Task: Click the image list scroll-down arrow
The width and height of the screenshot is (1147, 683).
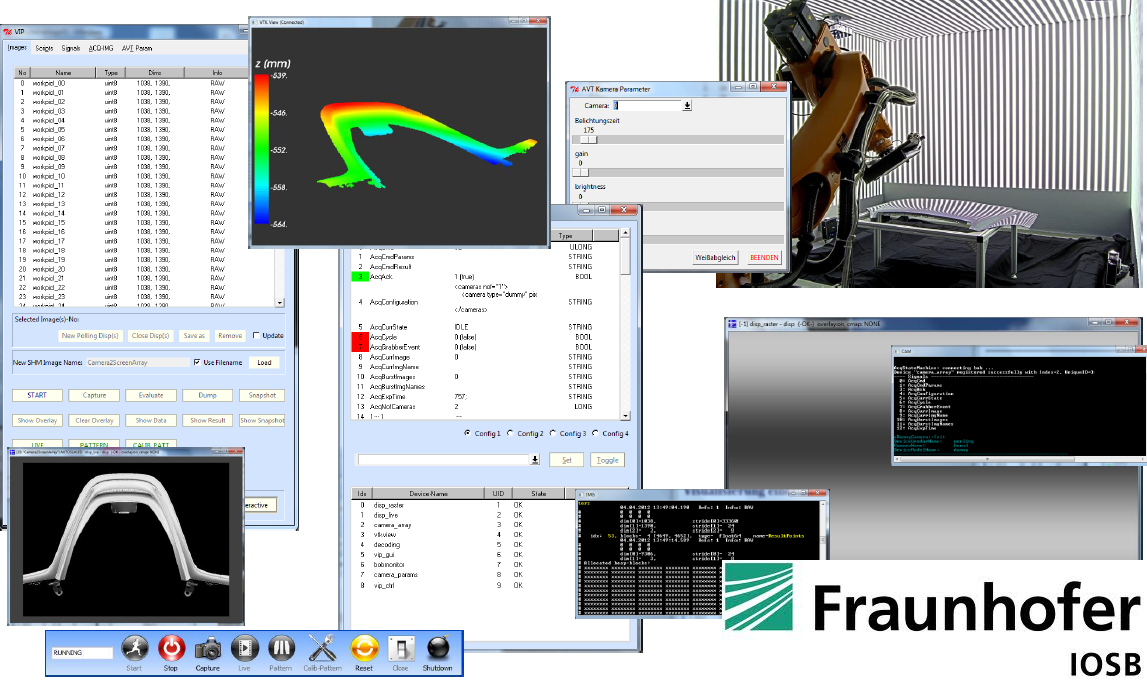Action: pyautogui.click(x=280, y=303)
